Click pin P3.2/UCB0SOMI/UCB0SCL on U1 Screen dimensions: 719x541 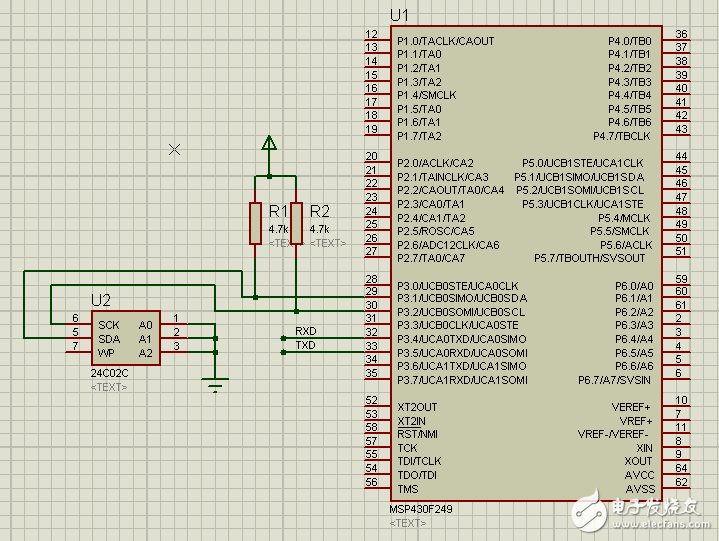461,312
